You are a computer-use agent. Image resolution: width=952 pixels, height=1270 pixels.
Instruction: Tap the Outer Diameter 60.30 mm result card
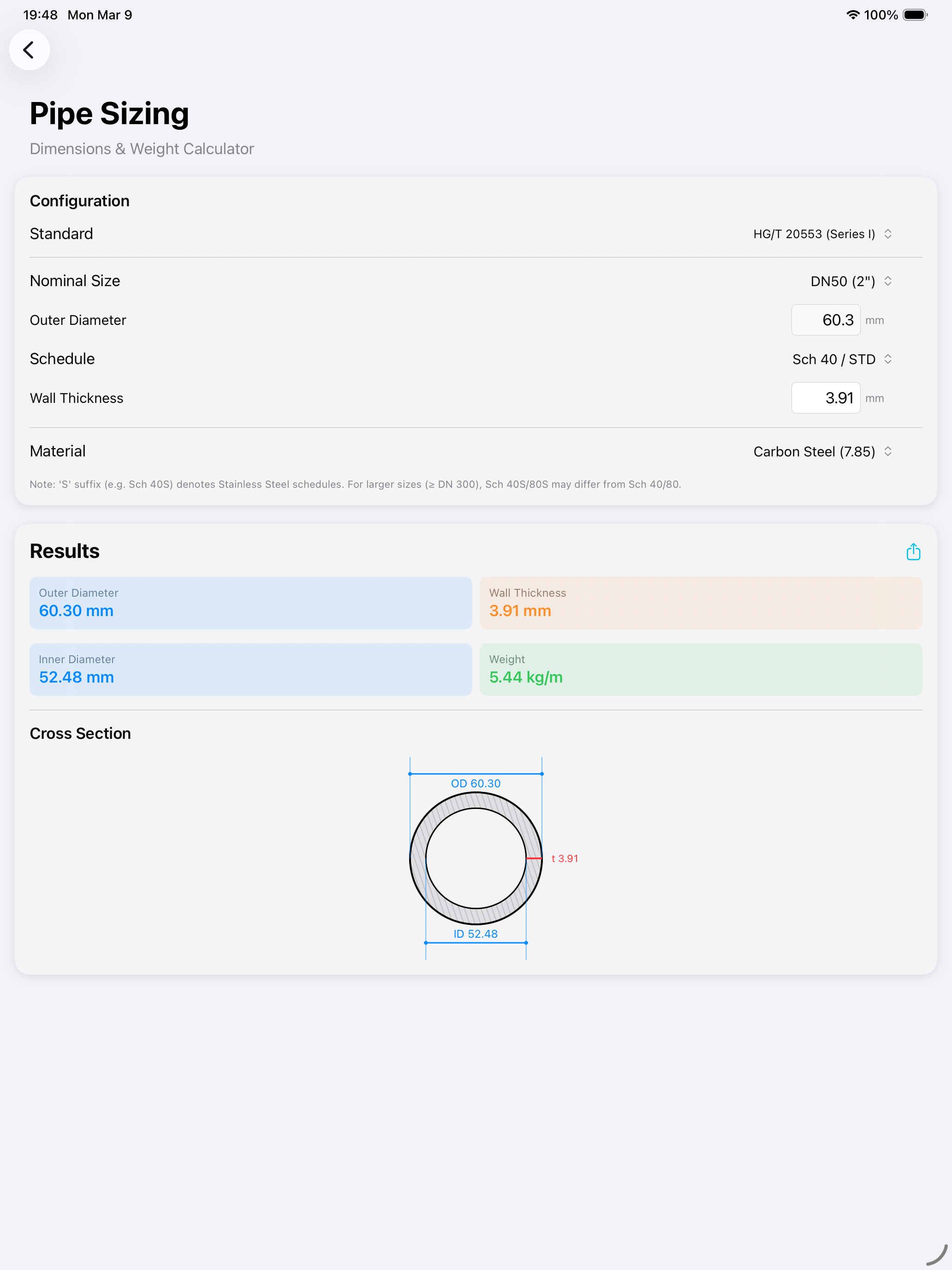(250, 603)
